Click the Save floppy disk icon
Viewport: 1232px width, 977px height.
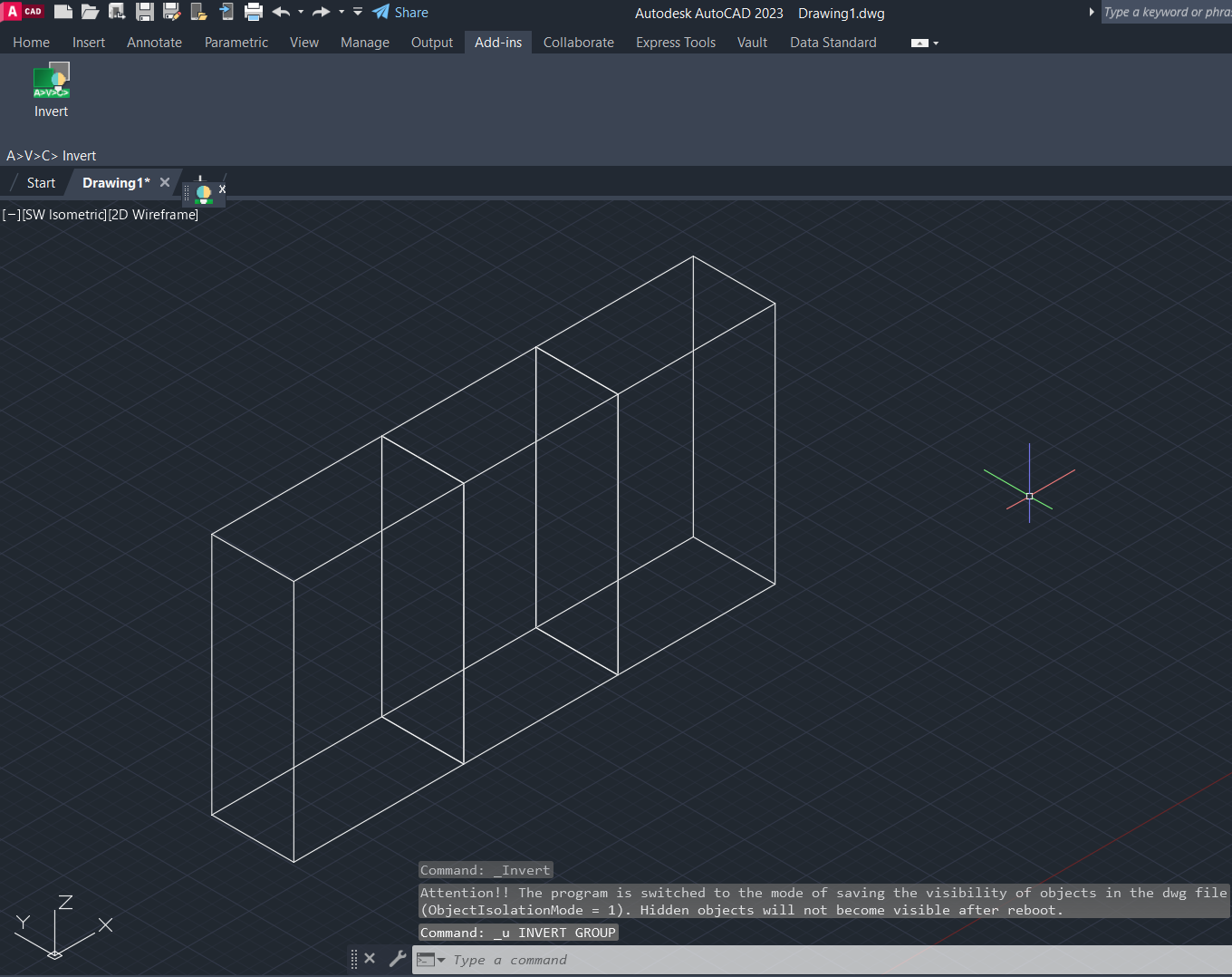point(145,12)
